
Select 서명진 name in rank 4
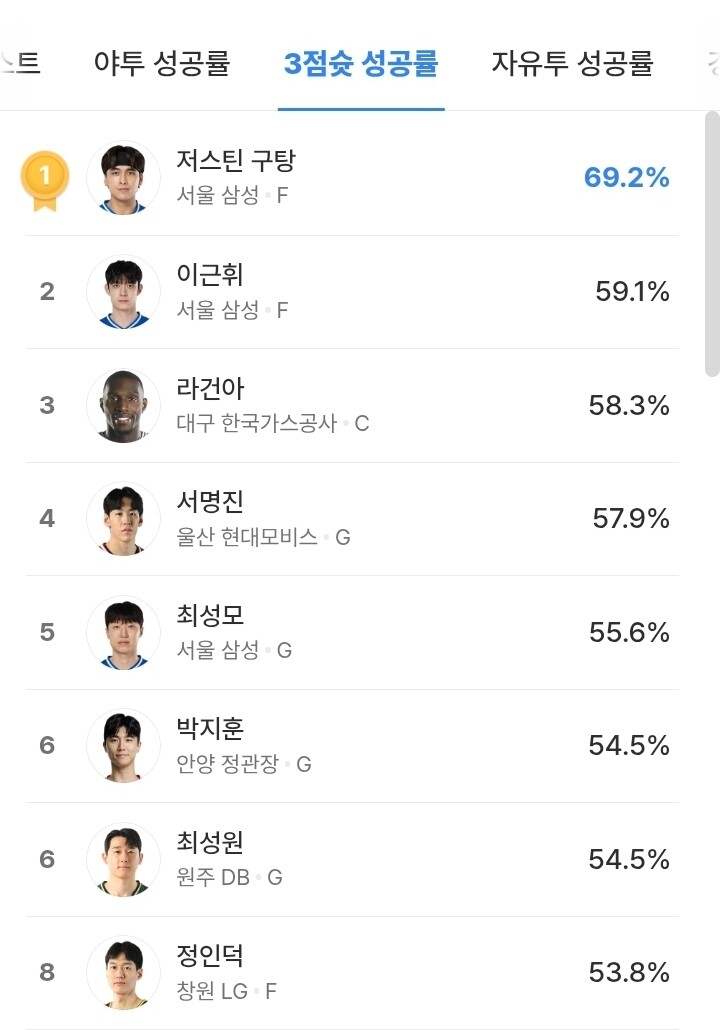click(210, 501)
